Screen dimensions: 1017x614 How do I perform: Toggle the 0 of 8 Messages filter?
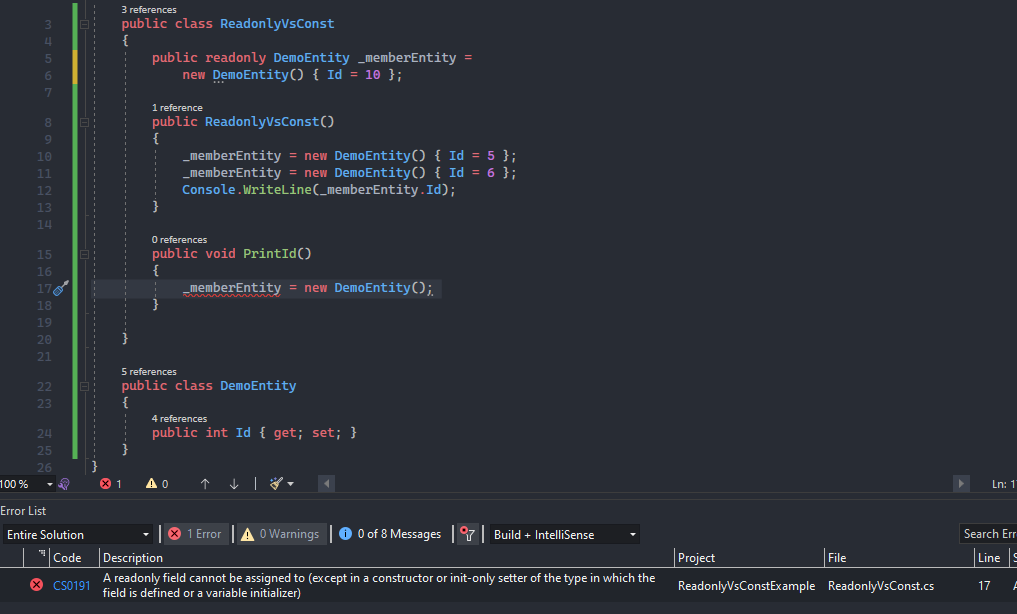[x=389, y=533]
